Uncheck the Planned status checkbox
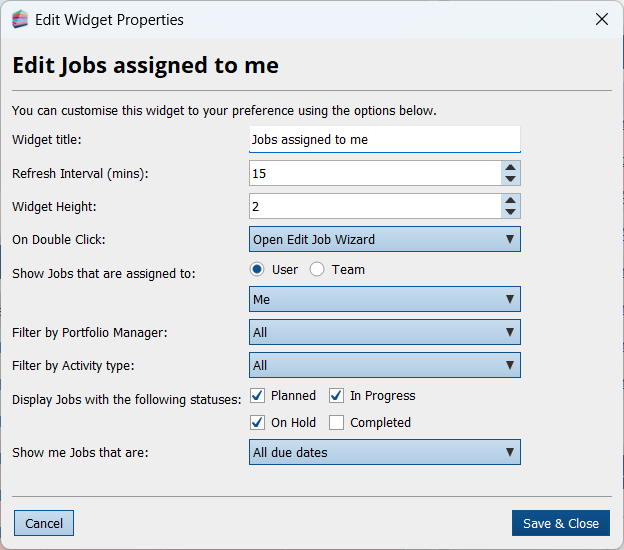This screenshot has height=550, width=624. click(257, 396)
